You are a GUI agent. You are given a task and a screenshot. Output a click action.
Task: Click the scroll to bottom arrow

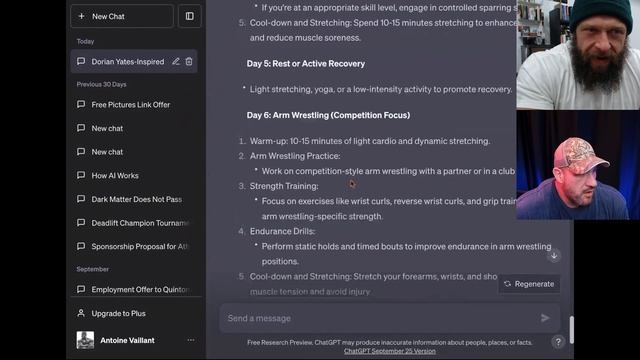(x=554, y=256)
